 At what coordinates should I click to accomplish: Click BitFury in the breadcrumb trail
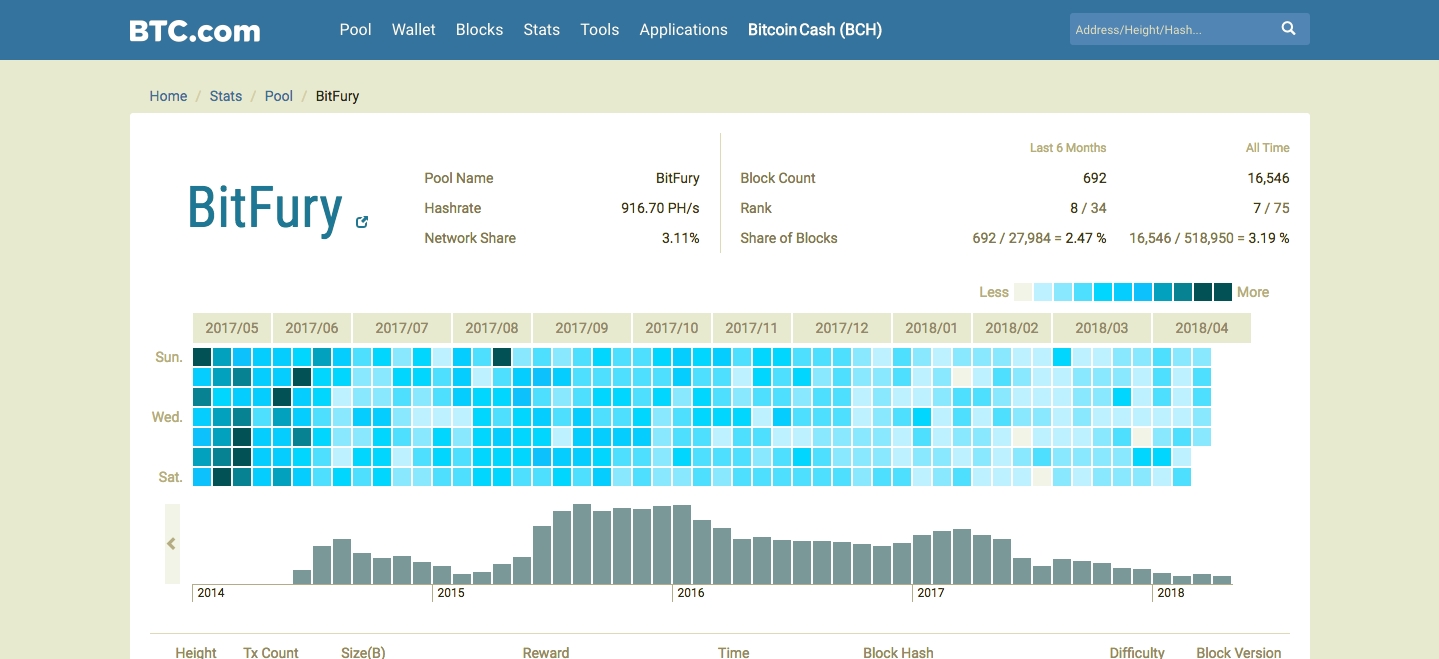[x=337, y=96]
